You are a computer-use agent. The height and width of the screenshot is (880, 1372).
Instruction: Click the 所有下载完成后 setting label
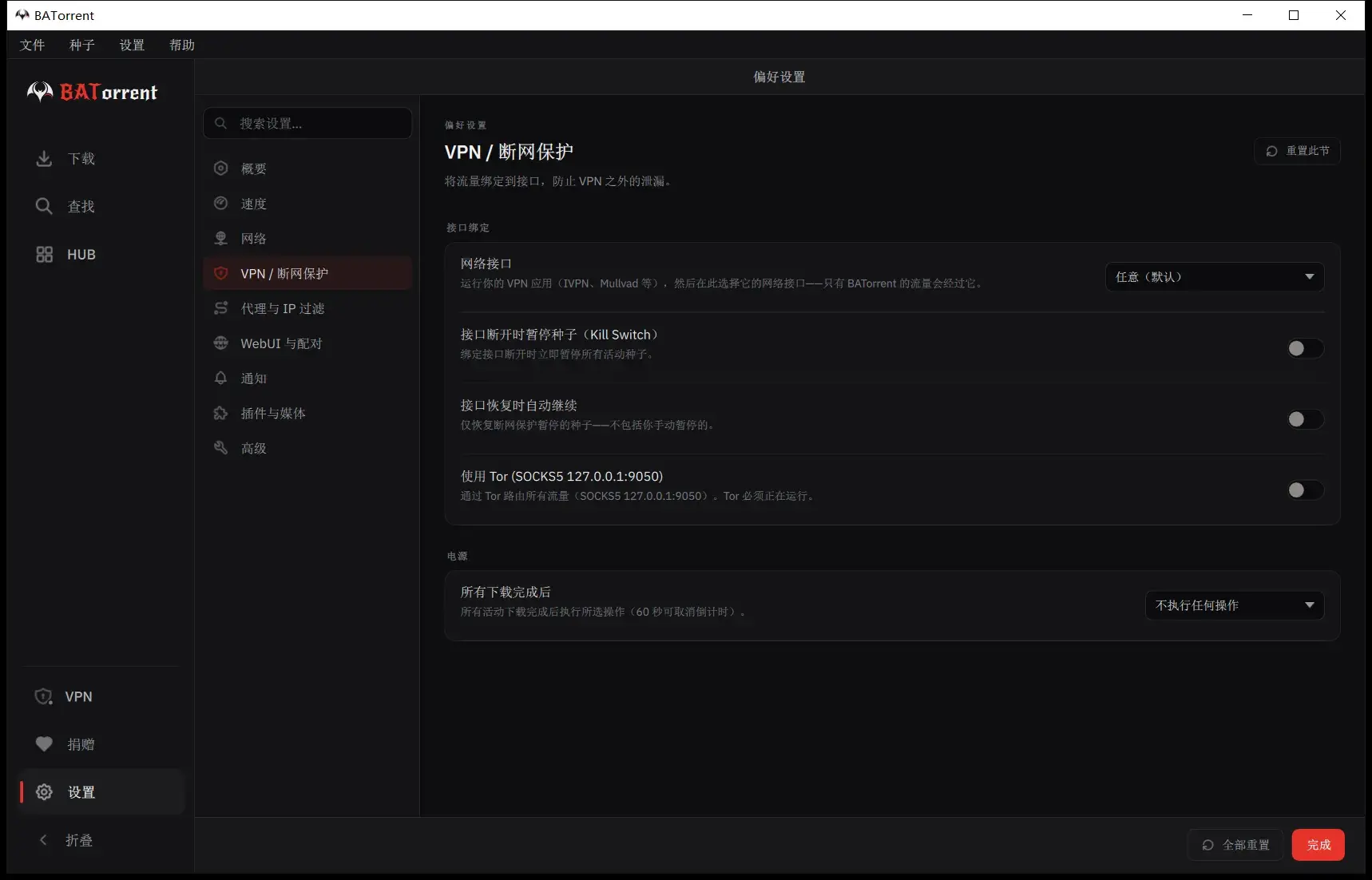click(x=506, y=592)
